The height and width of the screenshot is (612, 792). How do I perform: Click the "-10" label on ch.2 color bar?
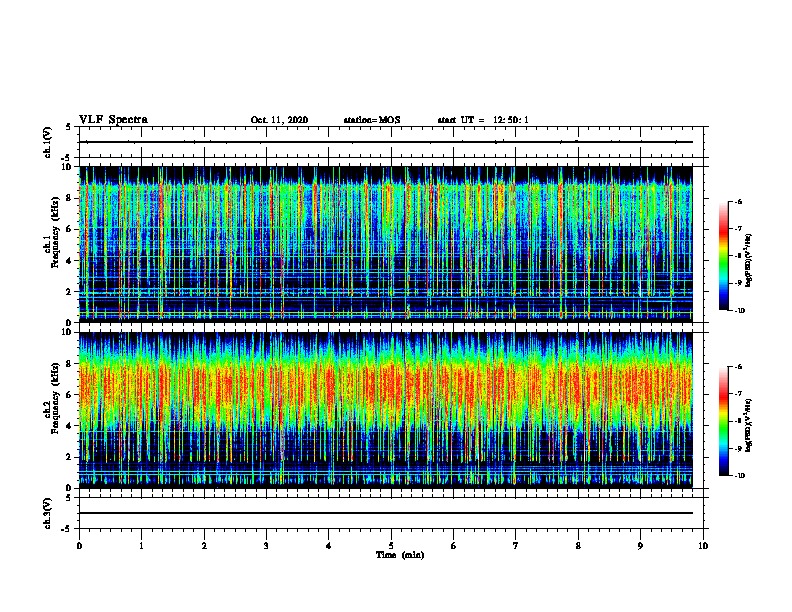coord(739,476)
